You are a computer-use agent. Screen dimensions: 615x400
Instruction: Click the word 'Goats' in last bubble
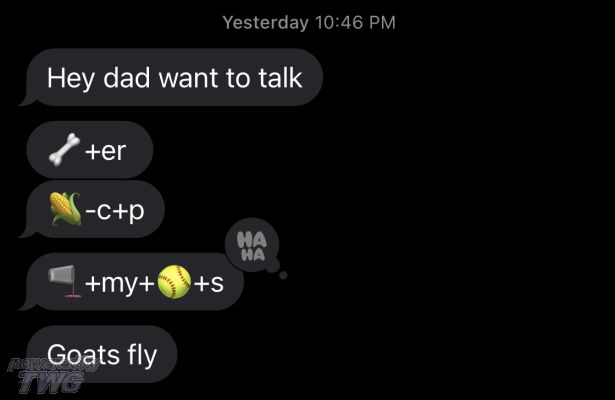coord(83,355)
